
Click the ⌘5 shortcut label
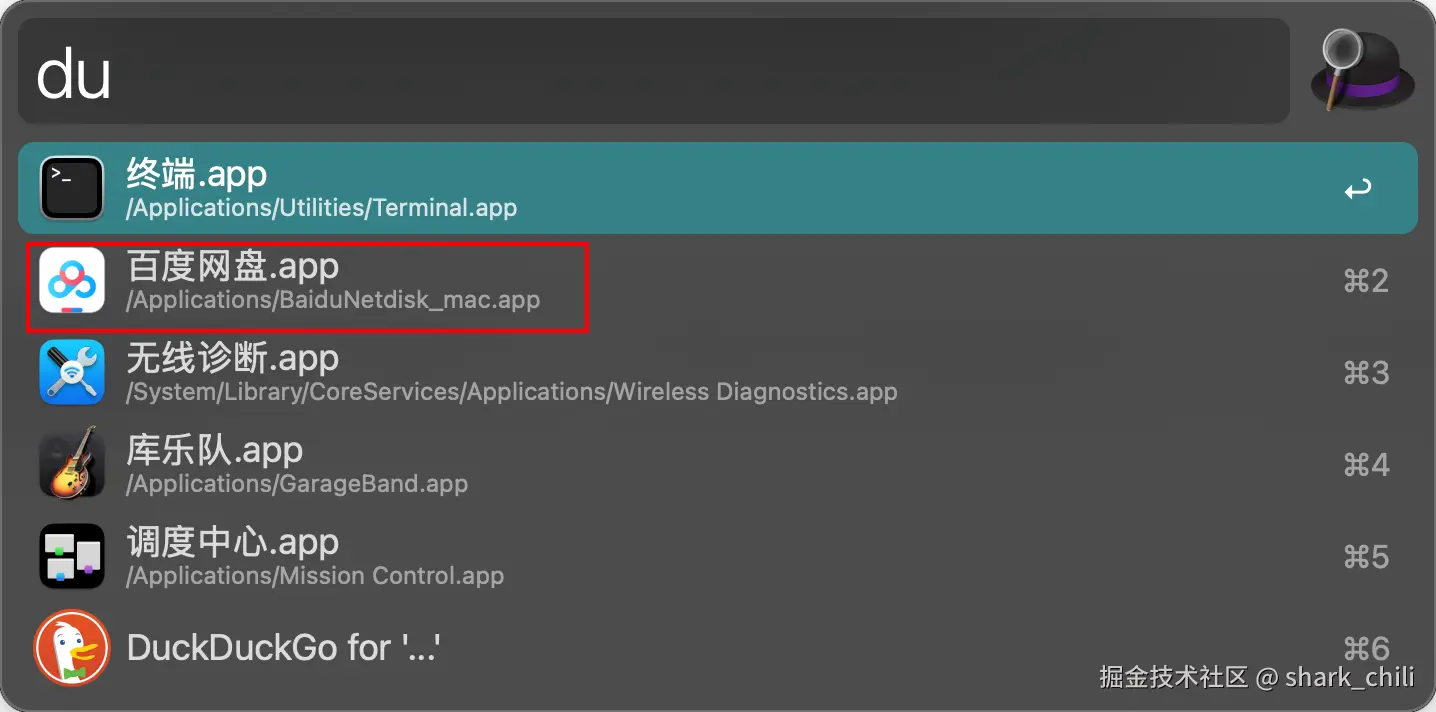tap(1366, 557)
